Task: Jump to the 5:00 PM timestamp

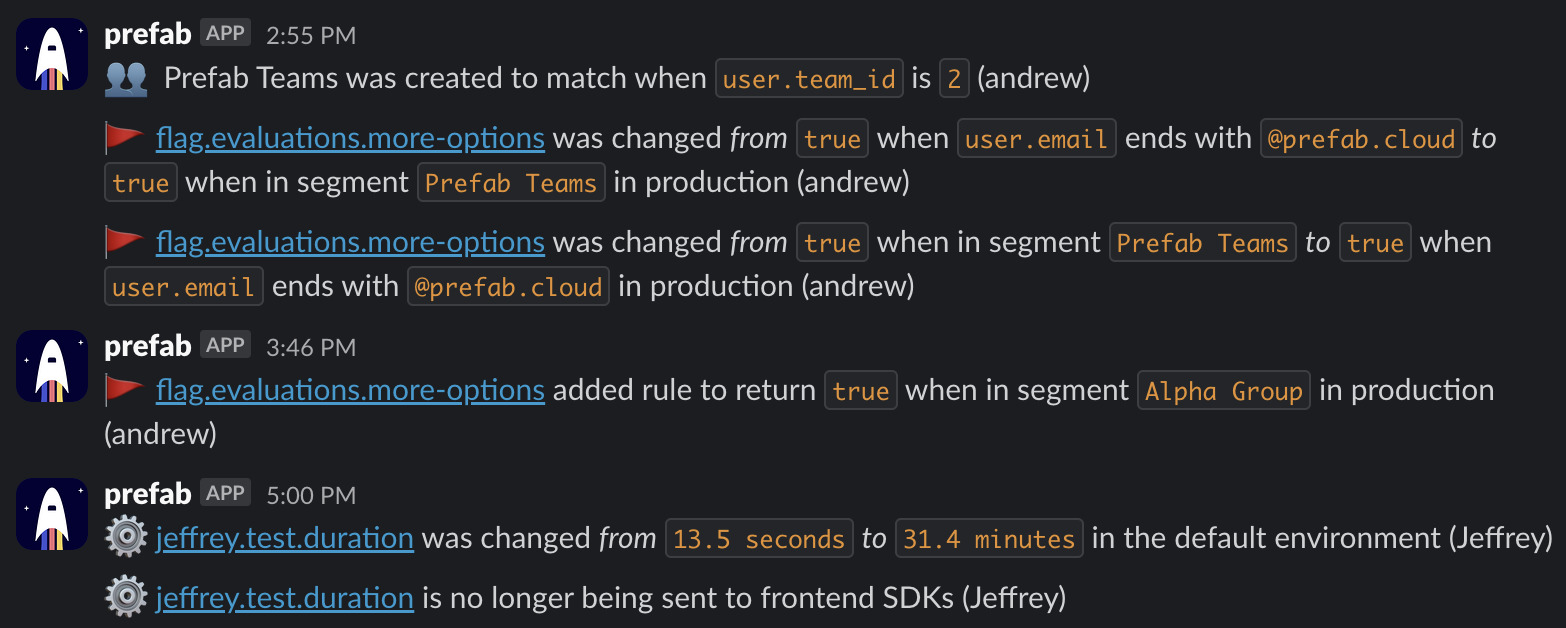Action: click(311, 495)
